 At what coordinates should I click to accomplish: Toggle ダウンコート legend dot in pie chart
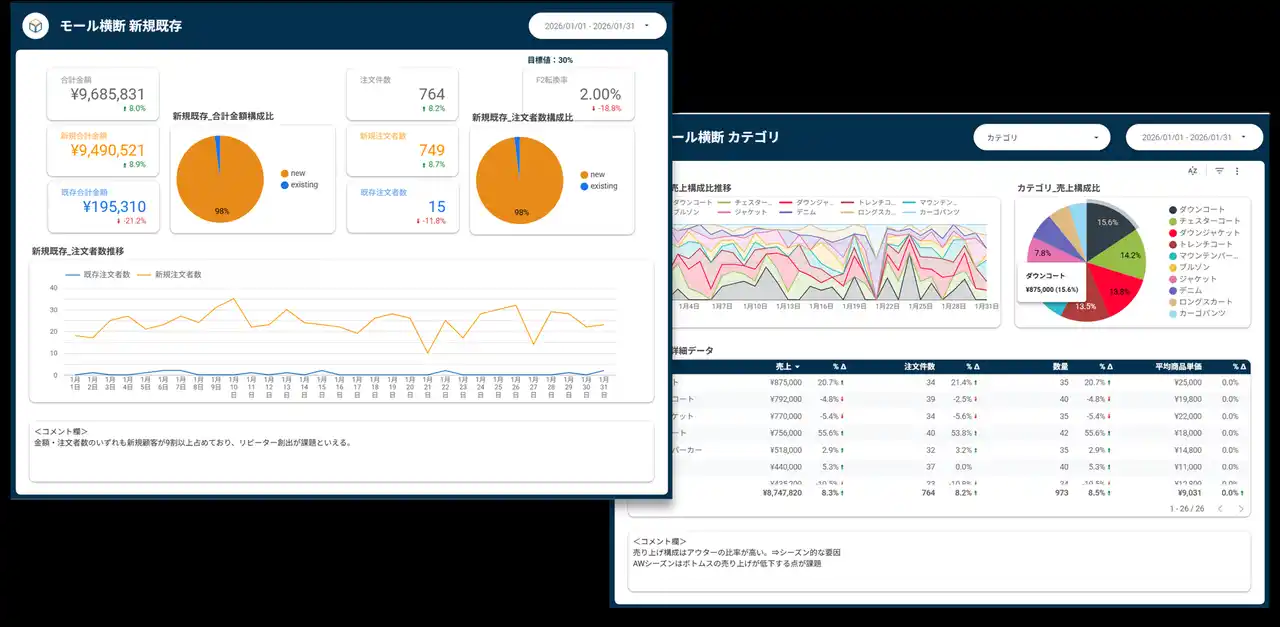click(x=1172, y=209)
